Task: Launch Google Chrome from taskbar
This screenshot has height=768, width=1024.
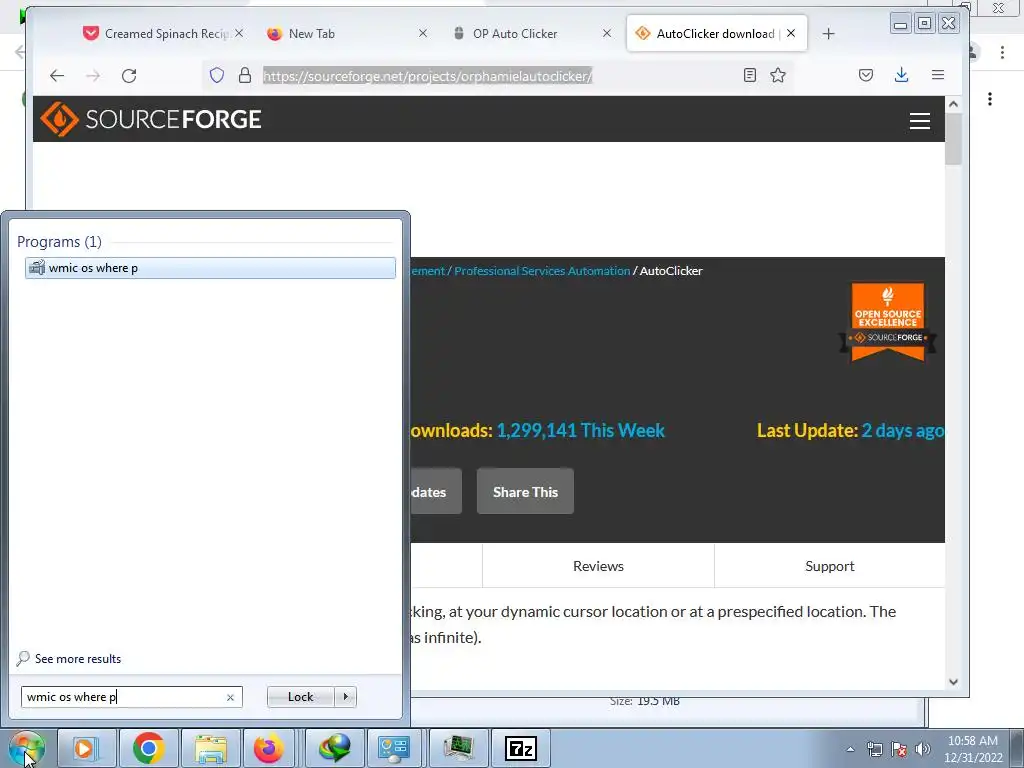Action: (149, 748)
